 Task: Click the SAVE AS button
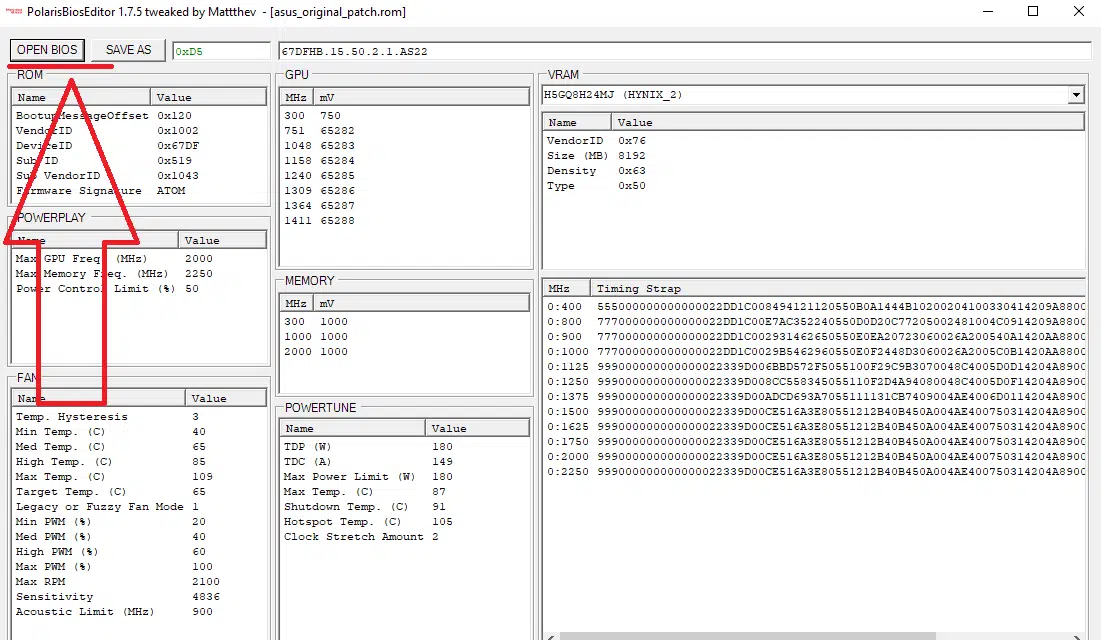point(128,50)
